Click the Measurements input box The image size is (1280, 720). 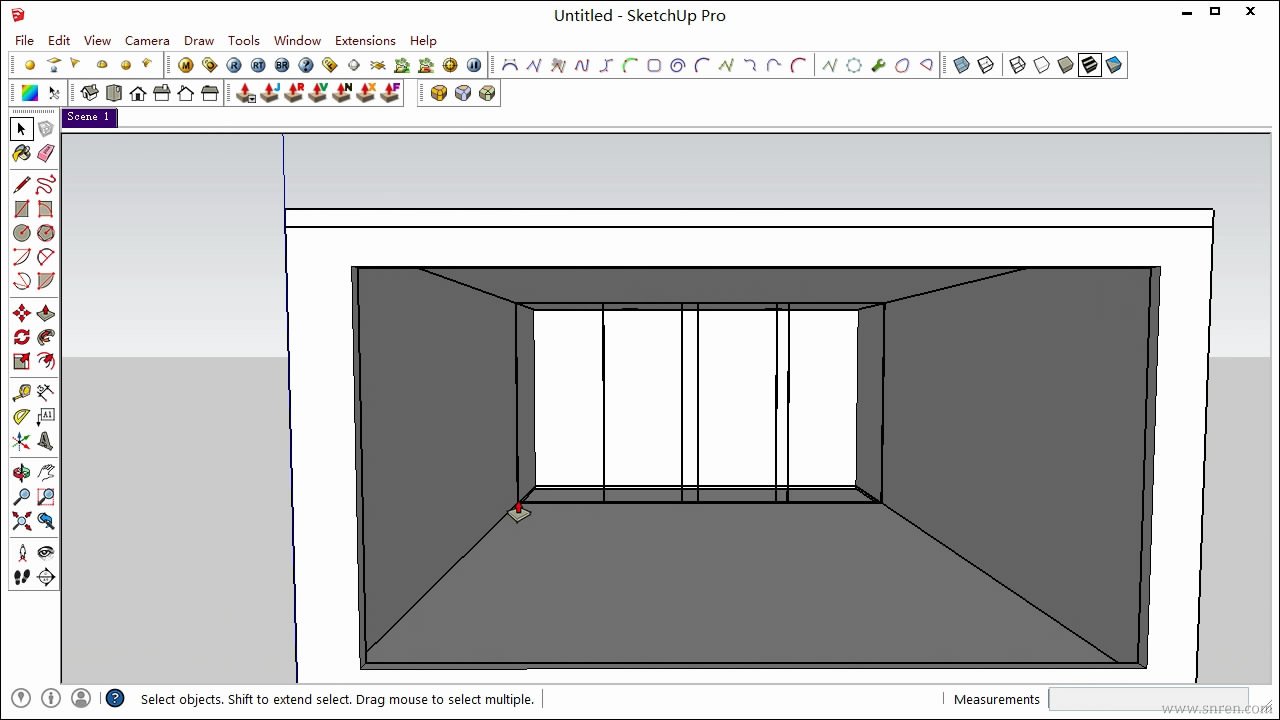1148,699
